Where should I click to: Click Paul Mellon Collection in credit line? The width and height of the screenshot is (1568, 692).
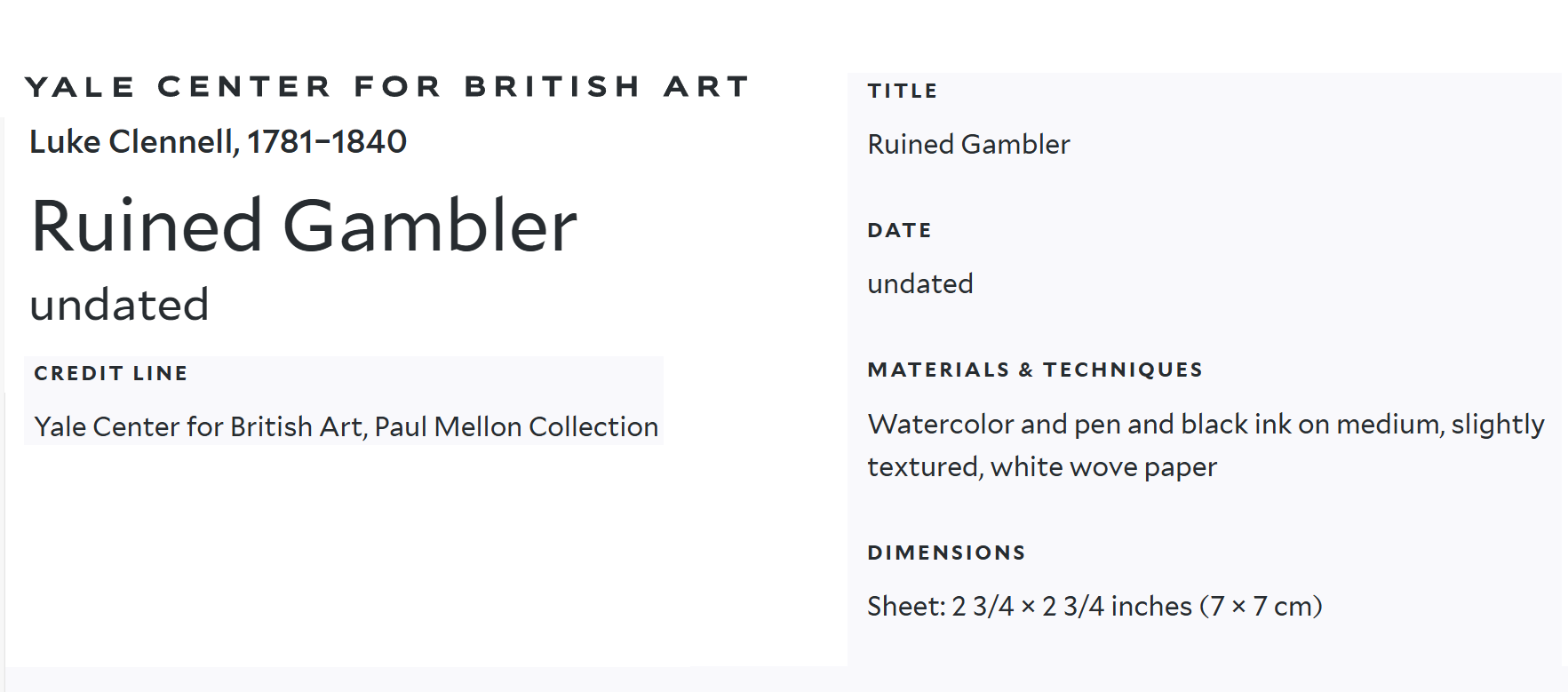(x=516, y=427)
